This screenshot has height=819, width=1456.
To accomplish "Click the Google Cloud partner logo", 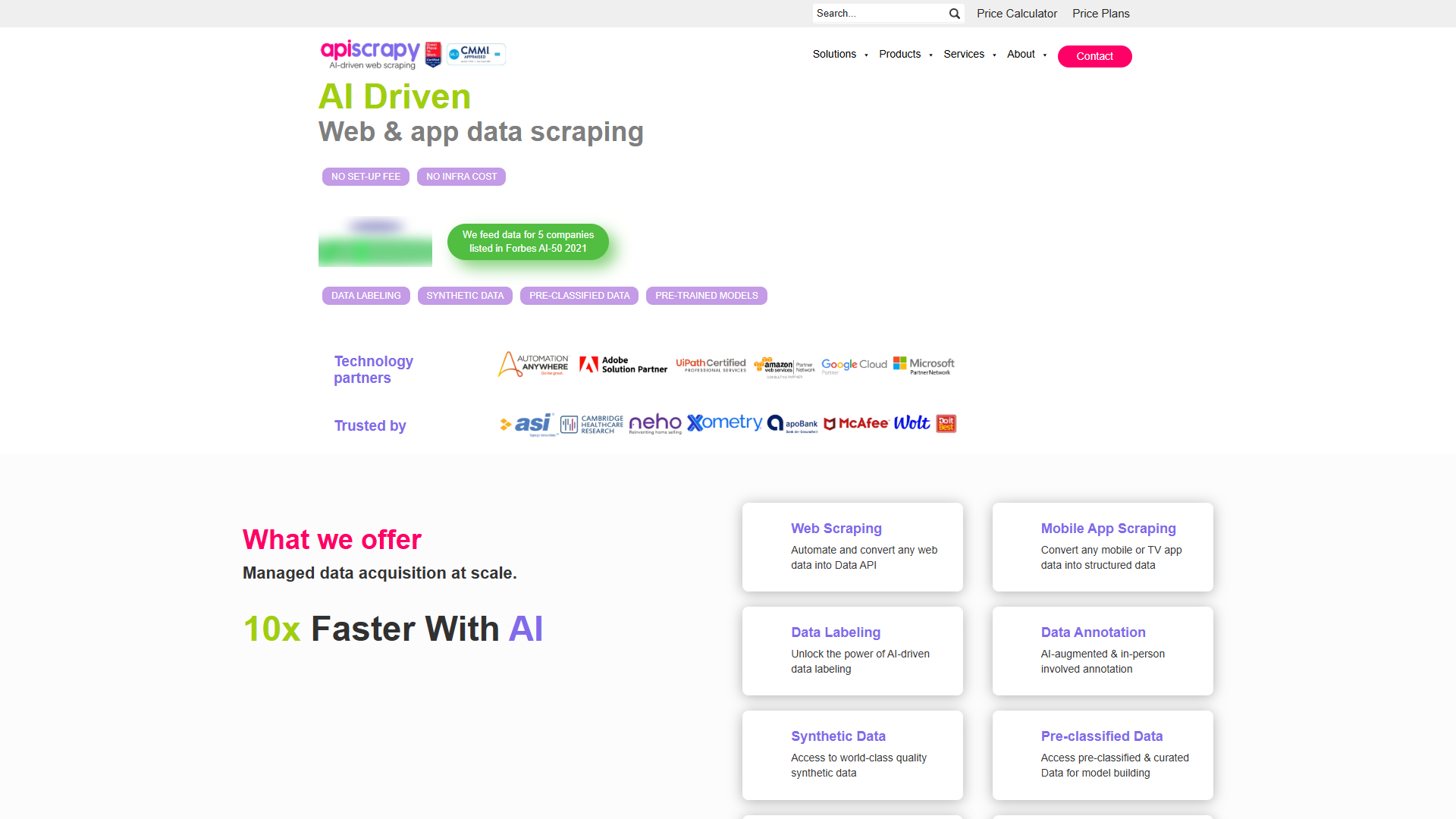I will (854, 366).
